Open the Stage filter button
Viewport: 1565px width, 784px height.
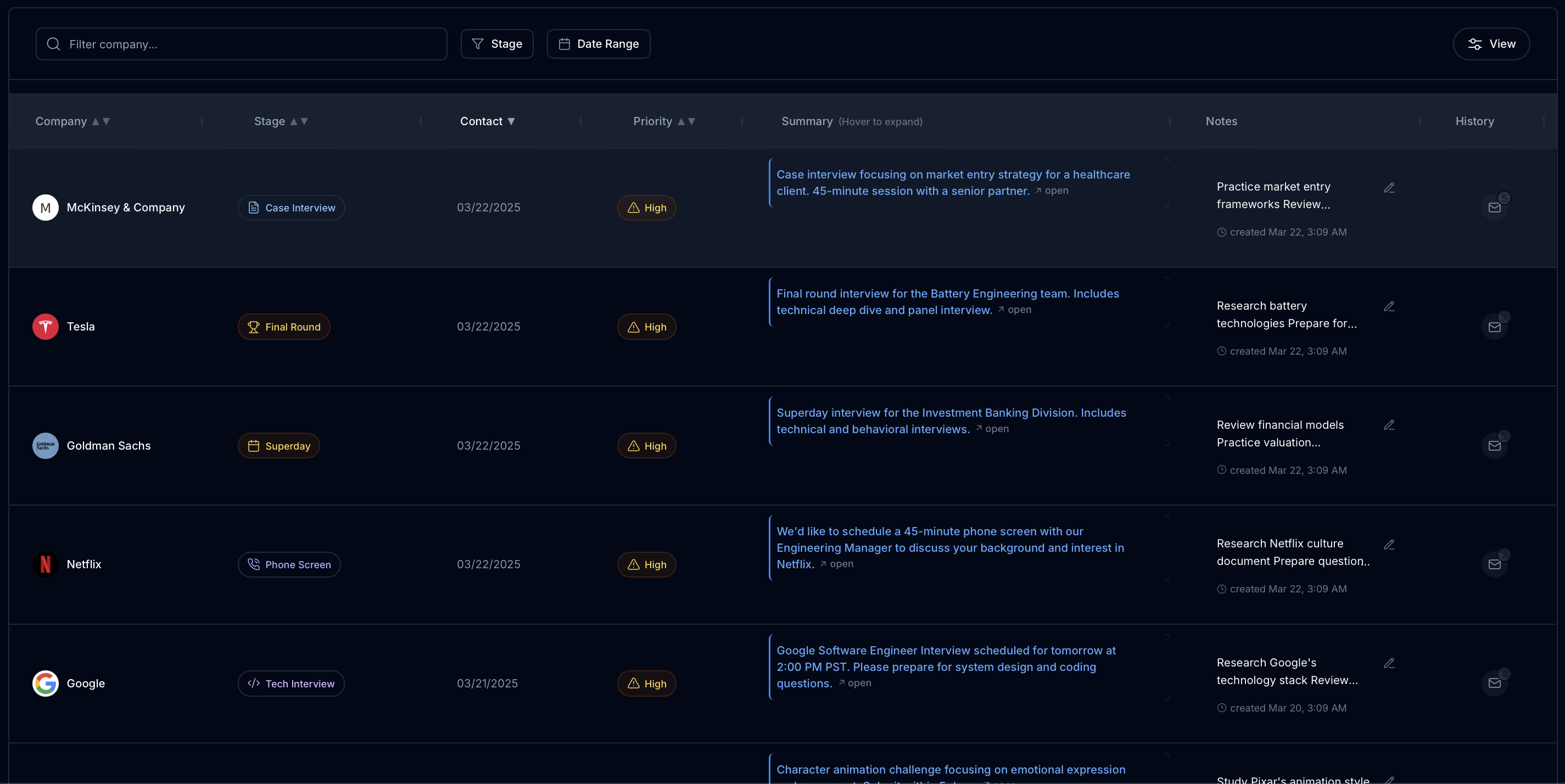(496, 44)
